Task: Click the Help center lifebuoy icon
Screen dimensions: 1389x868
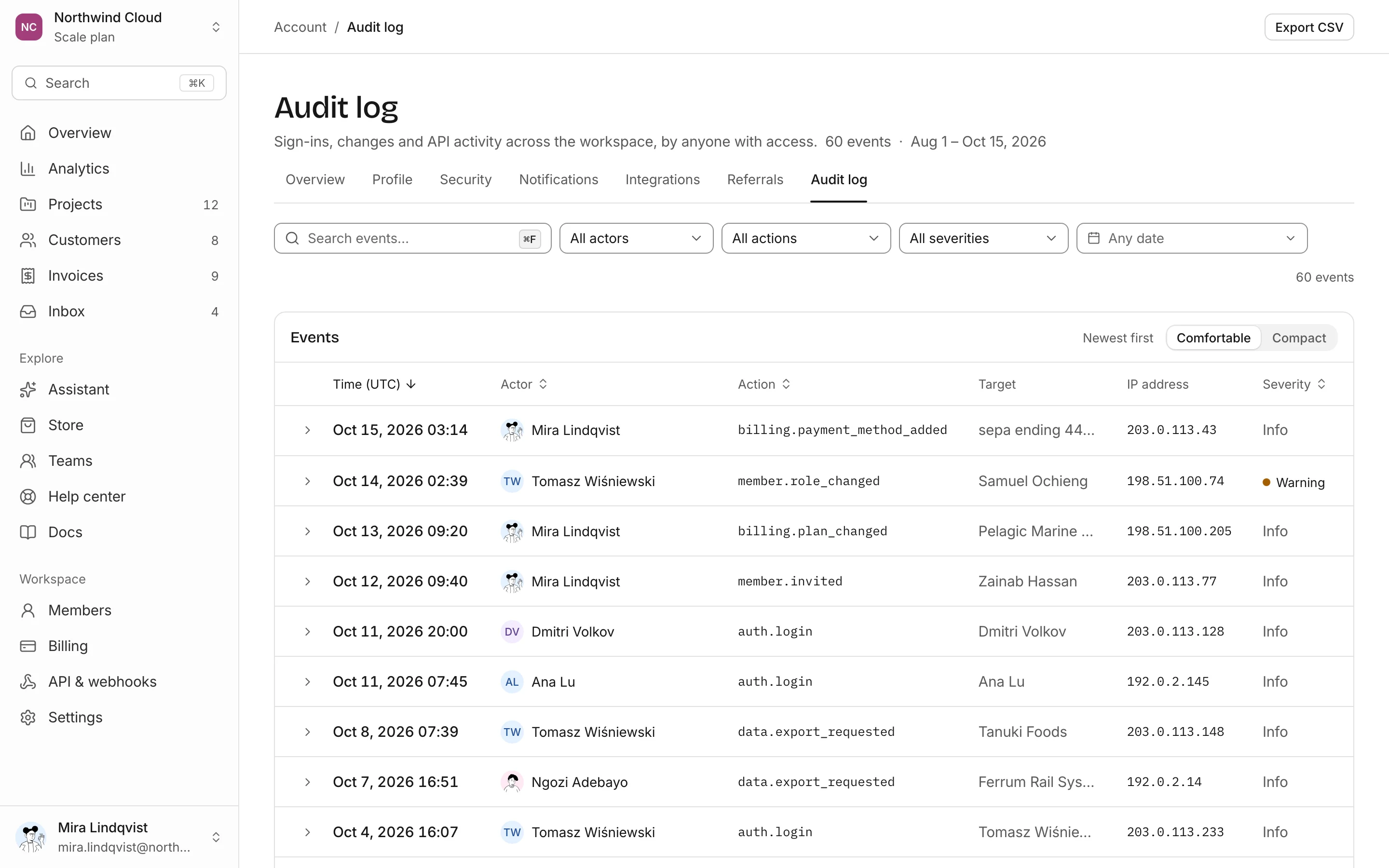Action: [27, 496]
